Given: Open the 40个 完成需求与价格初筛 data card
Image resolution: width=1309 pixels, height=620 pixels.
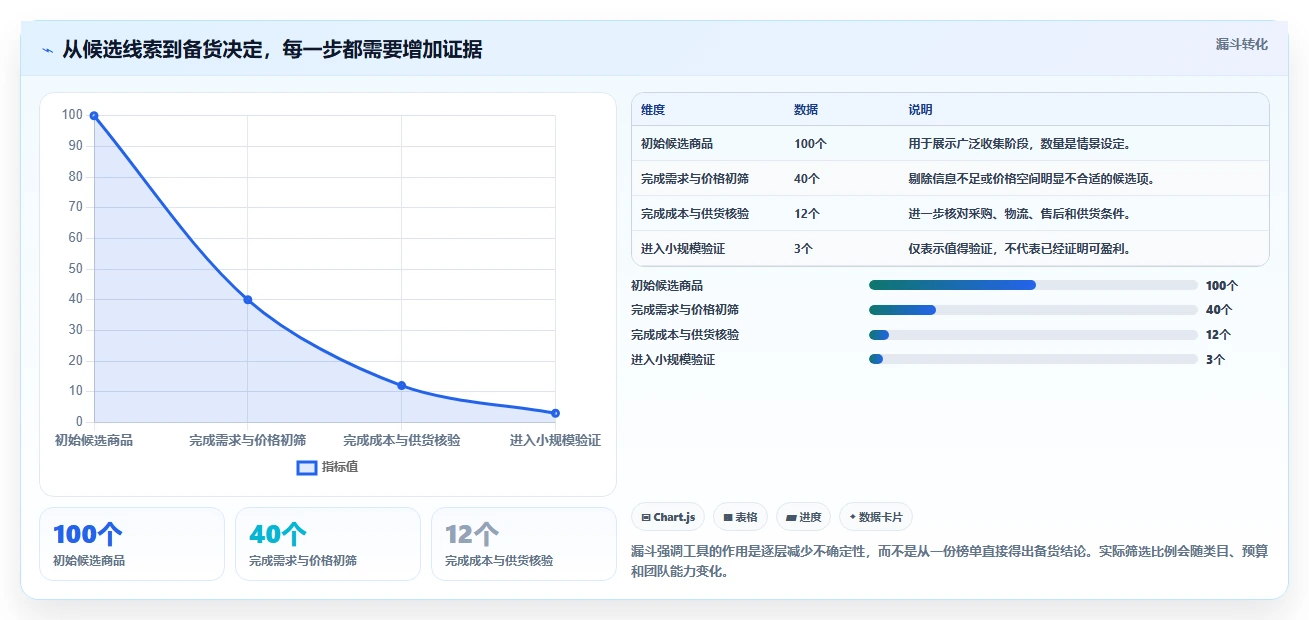Looking at the screenshot, I should click(x=328, y=544).
